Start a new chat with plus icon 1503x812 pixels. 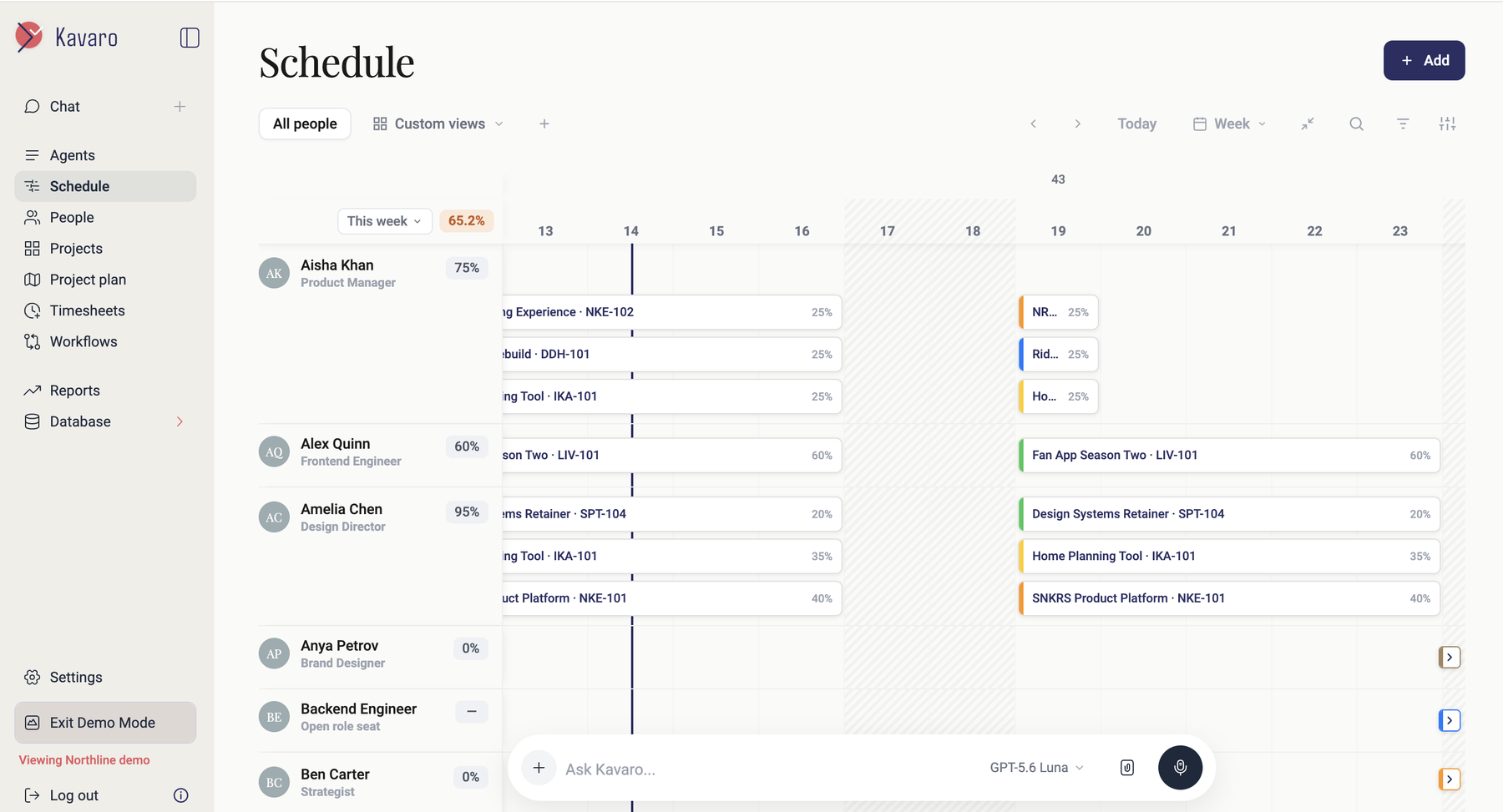180,107
